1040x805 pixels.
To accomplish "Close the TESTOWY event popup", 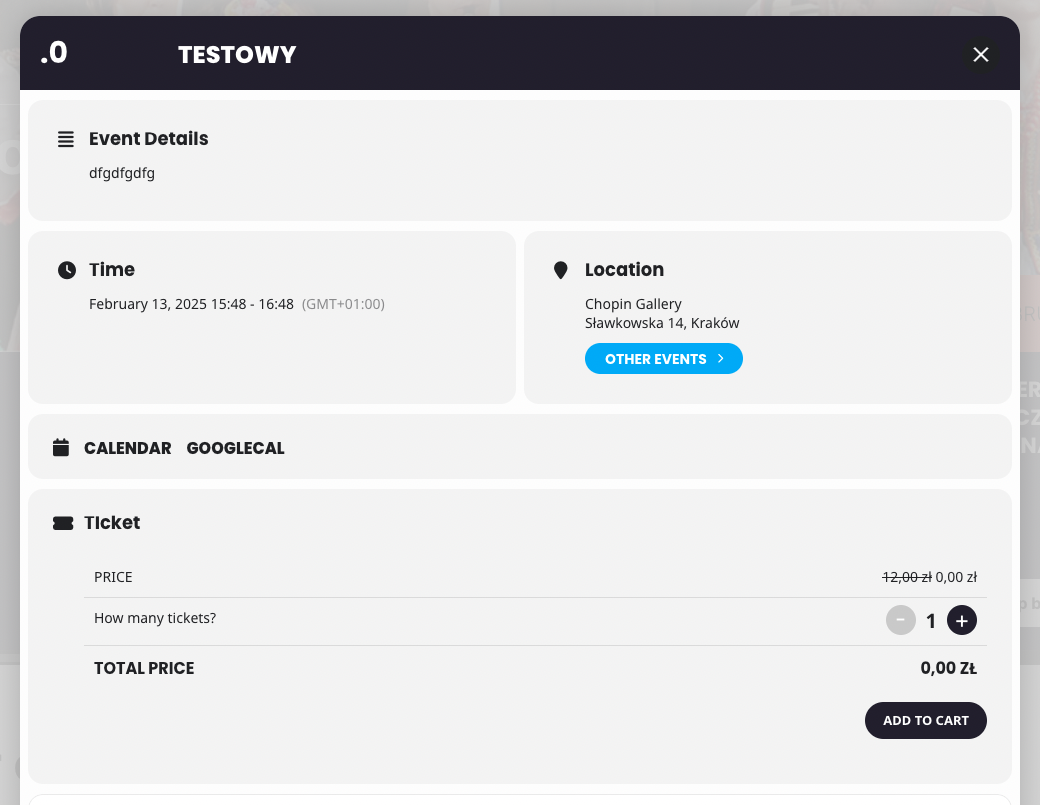I will click(980, 54).
